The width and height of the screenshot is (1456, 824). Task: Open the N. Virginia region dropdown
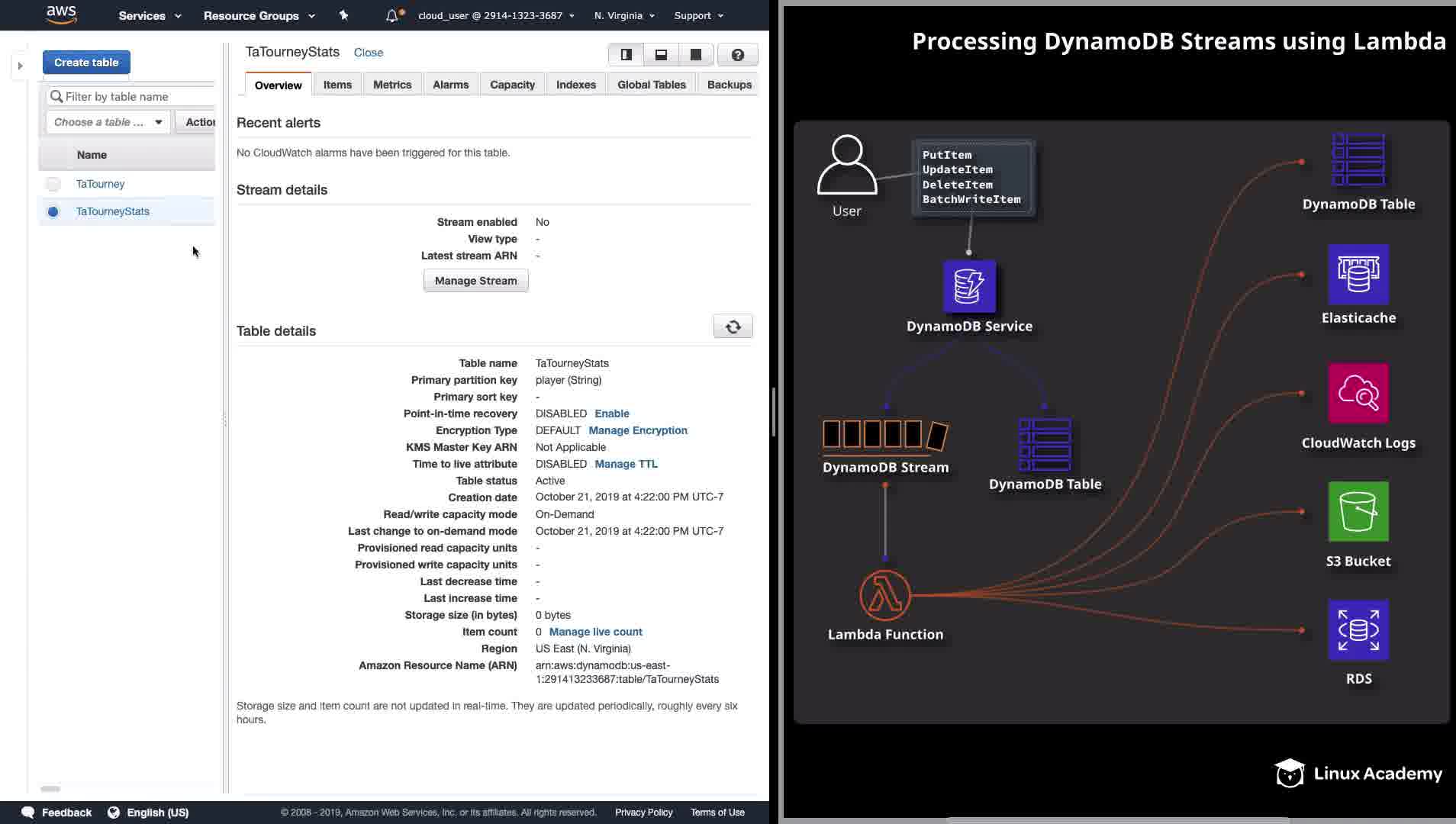(623, 15)
